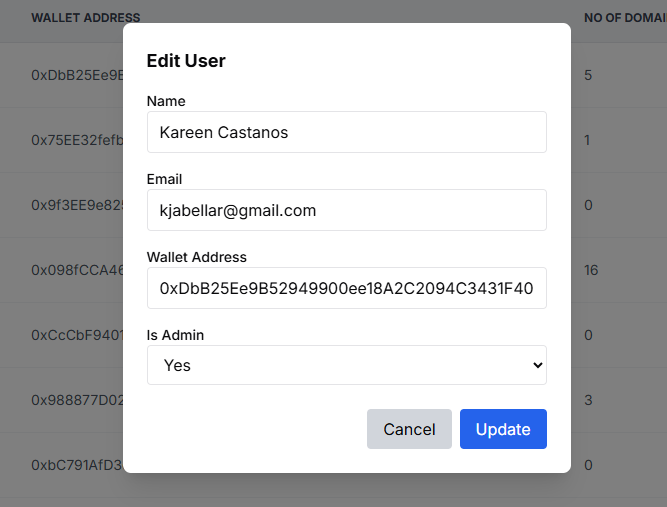Image resolution: width=667 pixels, height=507 pixels.
Task: Click the Edit User dialog title
Action: tap(186, 61)
